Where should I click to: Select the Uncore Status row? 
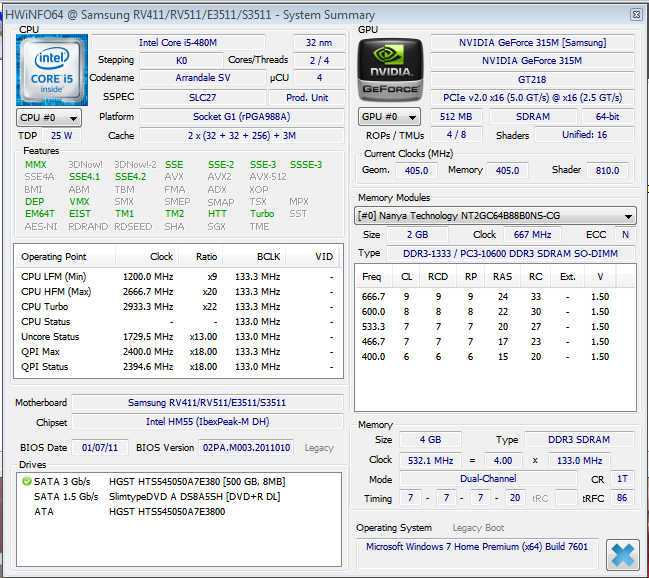(x=178, y=337)
